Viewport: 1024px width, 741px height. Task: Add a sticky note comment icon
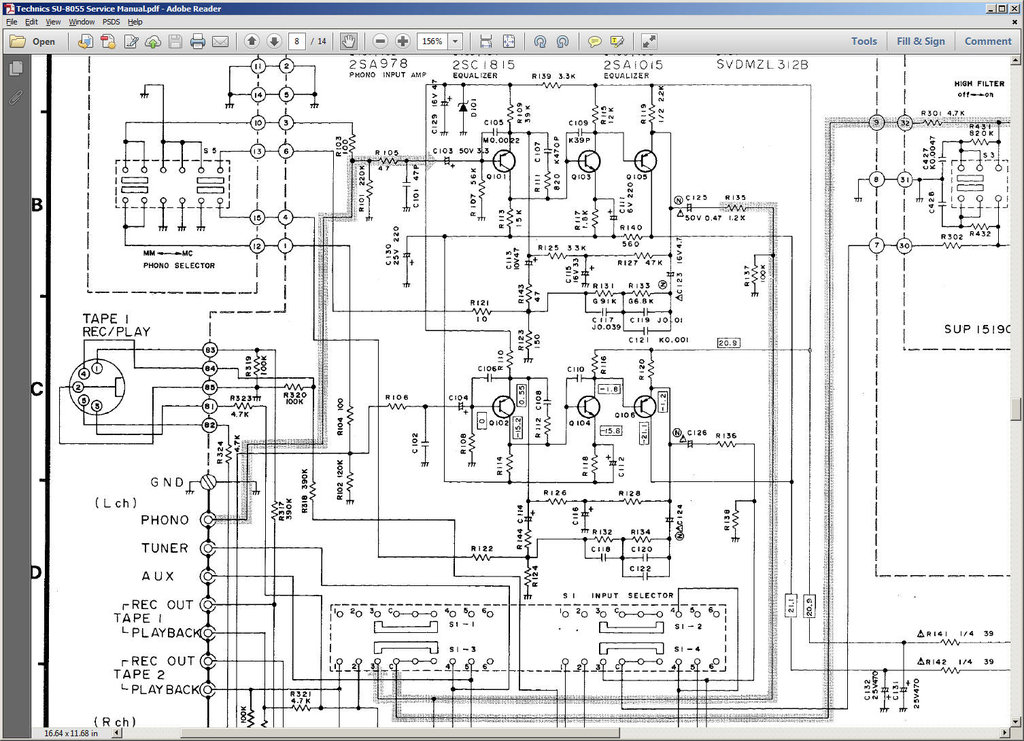click(x=594, y=41)
